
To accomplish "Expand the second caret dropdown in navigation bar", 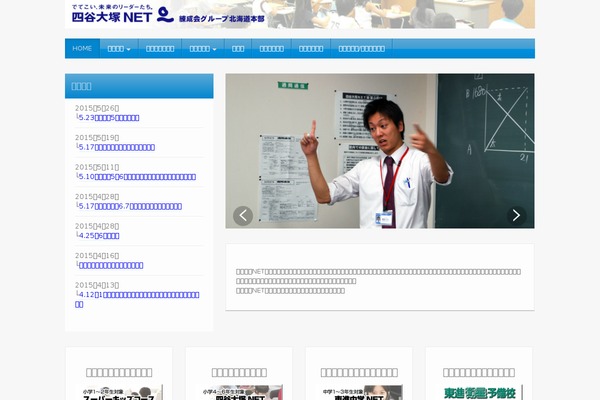I will coord(203,49).
